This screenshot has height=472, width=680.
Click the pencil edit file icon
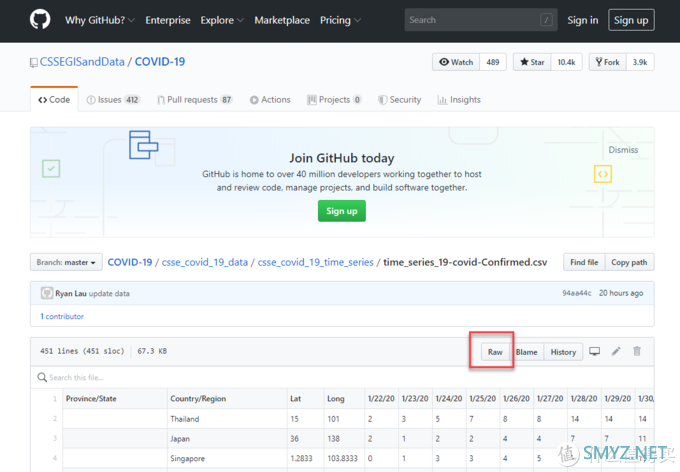point(616,351)
